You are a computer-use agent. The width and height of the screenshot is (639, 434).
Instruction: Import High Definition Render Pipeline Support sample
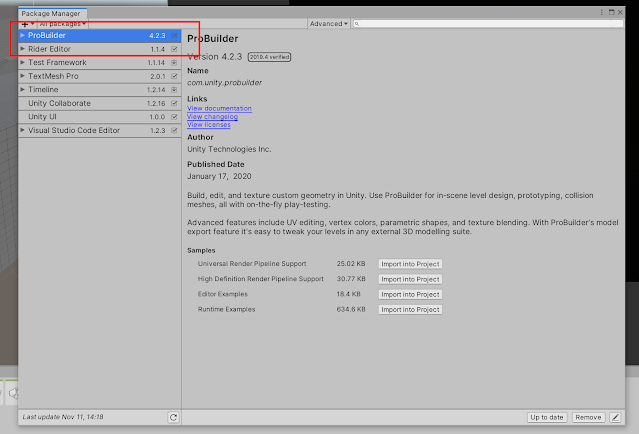click(410, 279)
